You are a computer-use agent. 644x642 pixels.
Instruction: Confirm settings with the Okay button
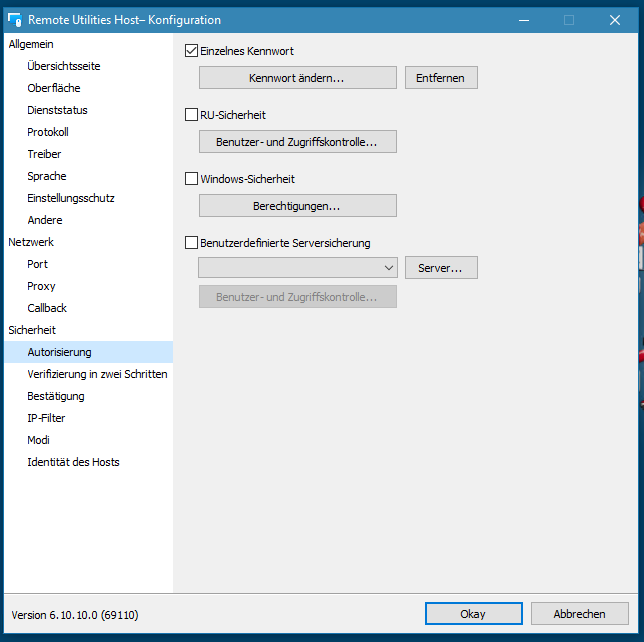473,614
